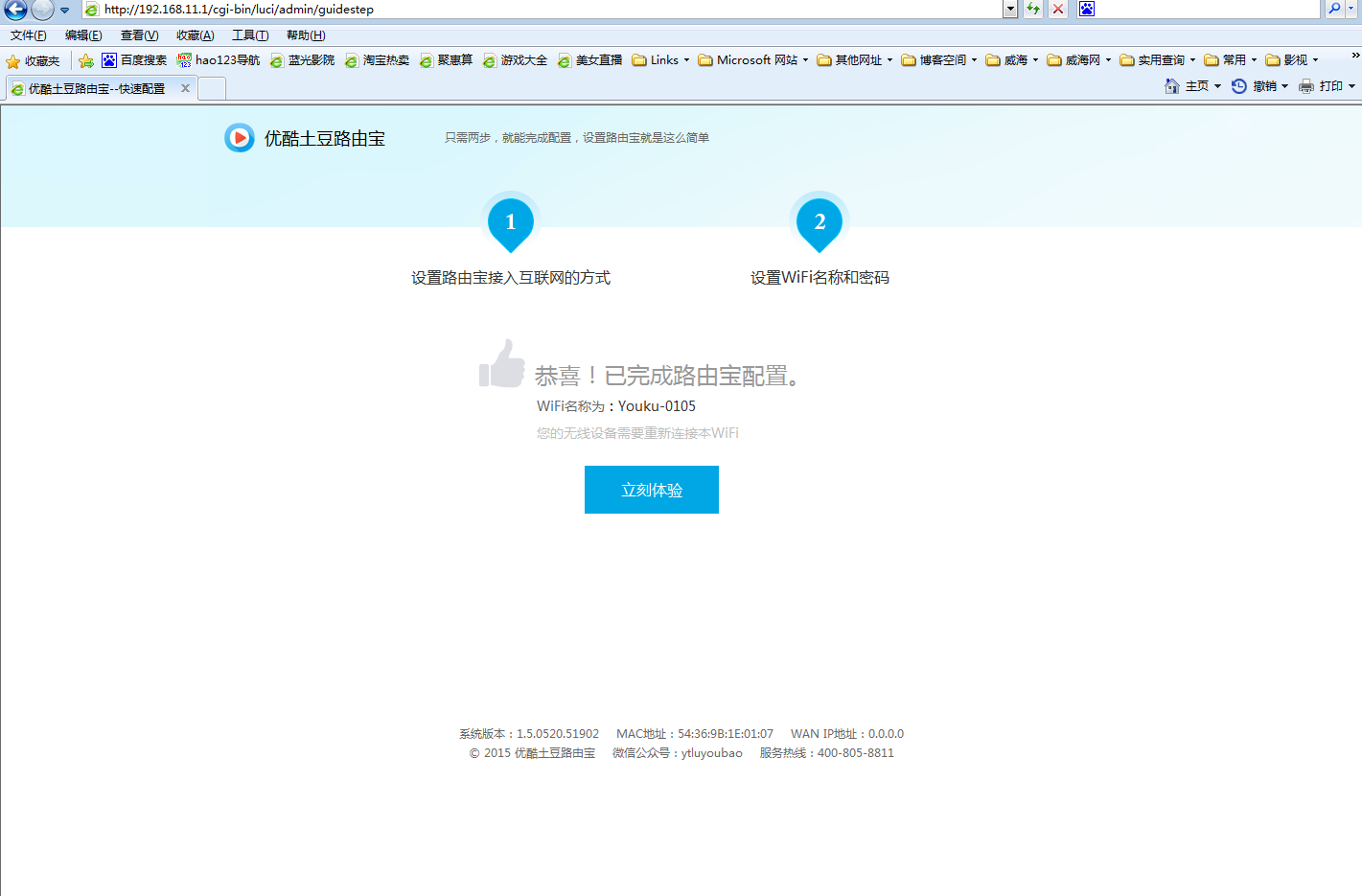The width and height of the screenshot is (1362, 896).
Task: Click the 服务热线 400-805-8811 text
Action: [x=827, y=753]
